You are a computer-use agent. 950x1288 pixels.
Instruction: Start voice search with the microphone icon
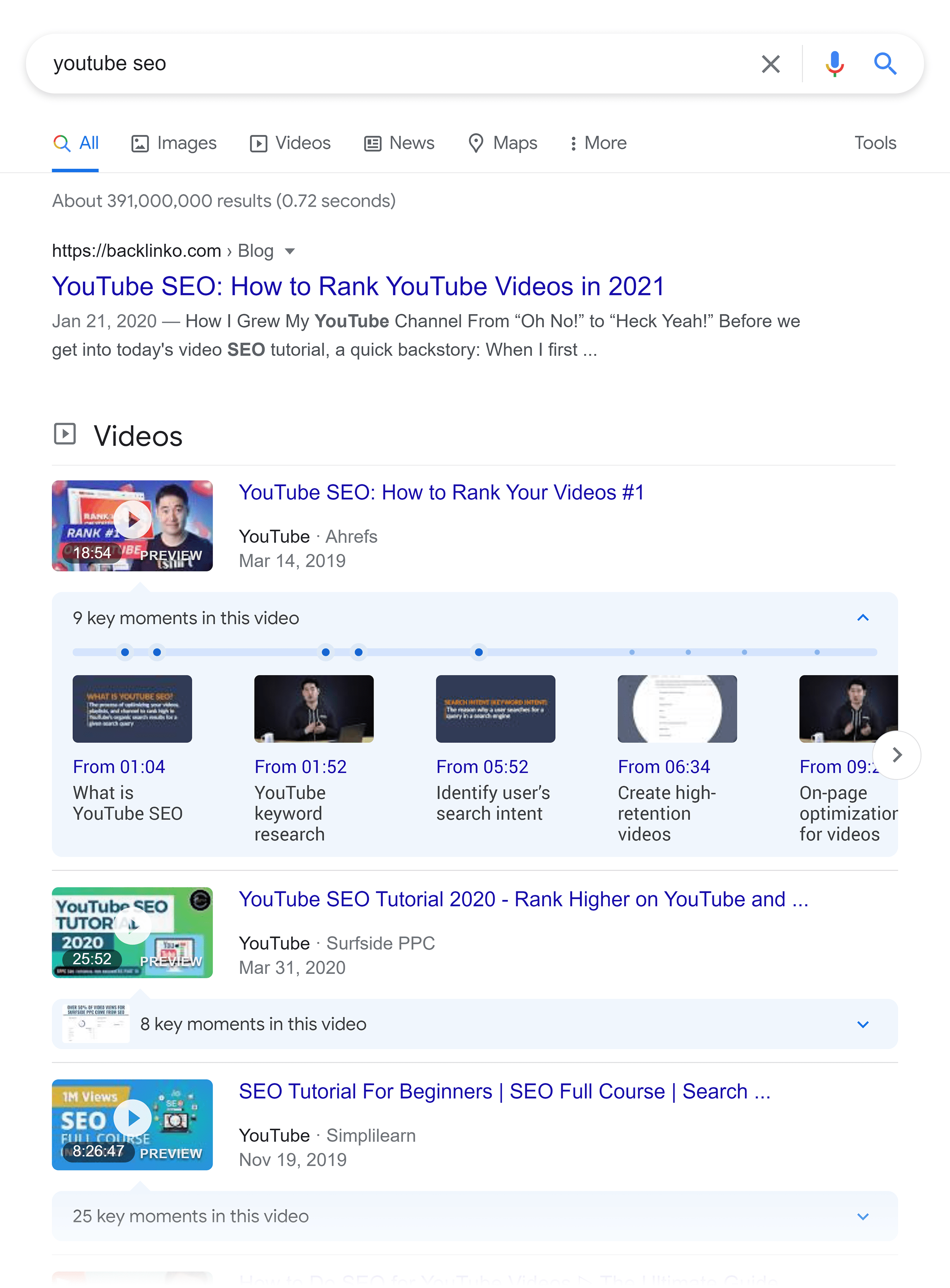pyautogui.click(x=834, y=64)
